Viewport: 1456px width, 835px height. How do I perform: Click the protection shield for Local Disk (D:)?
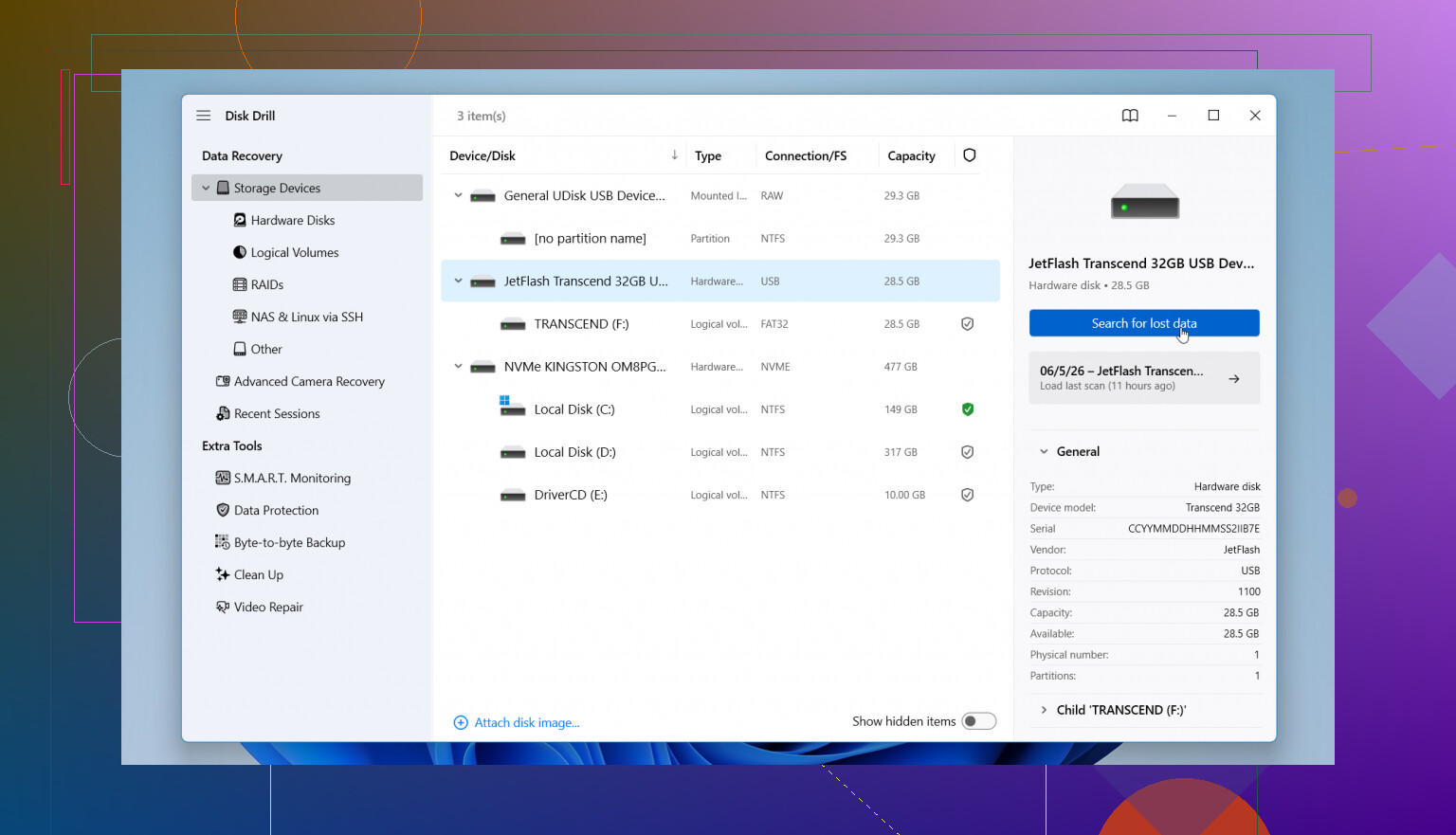coord(968,452)
